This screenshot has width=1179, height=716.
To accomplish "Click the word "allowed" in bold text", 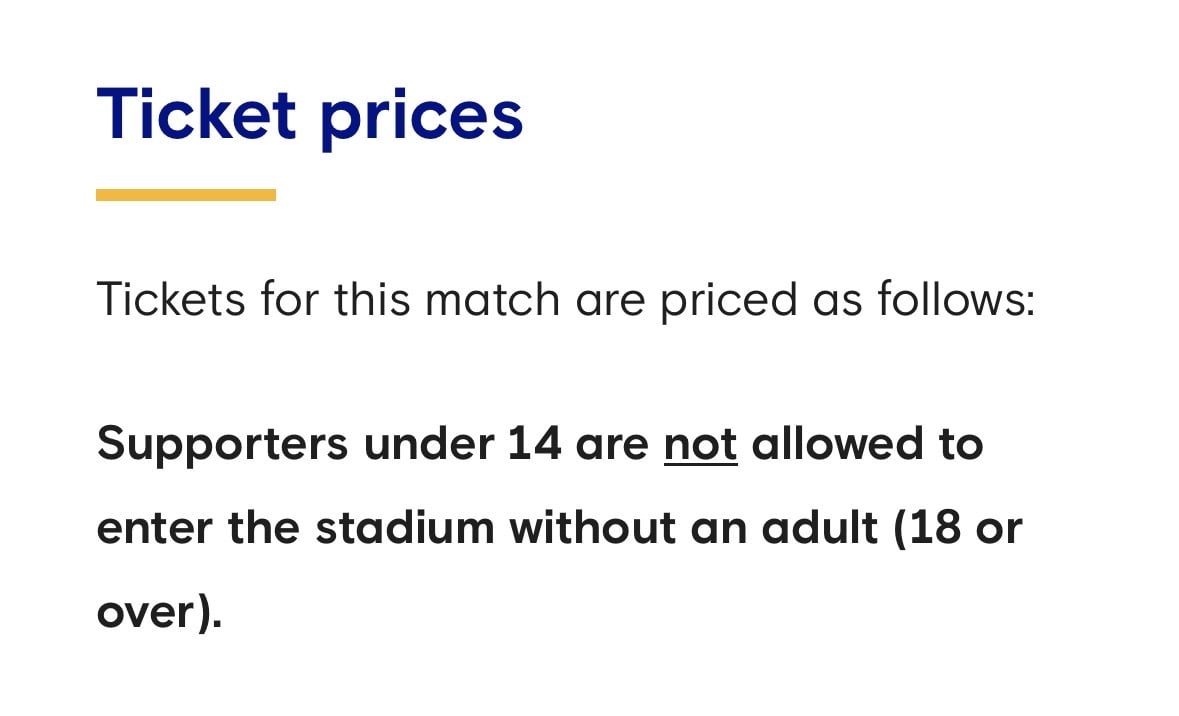I will (836, 444).
